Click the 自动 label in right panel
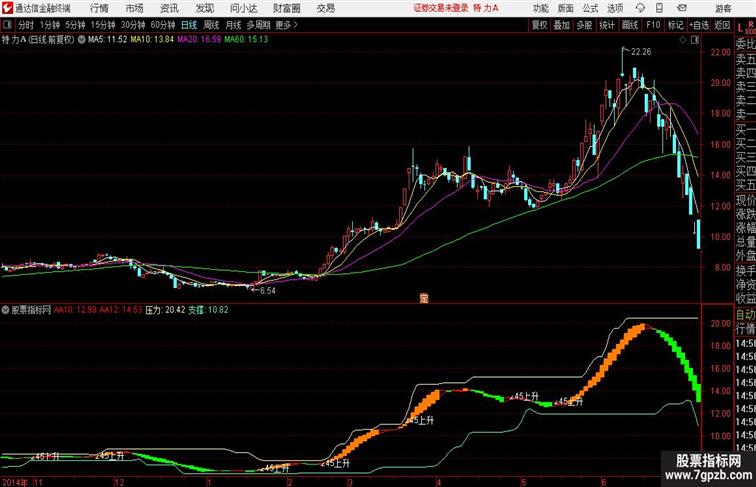Viewport: 756px width, 487px height. point(745,315)
